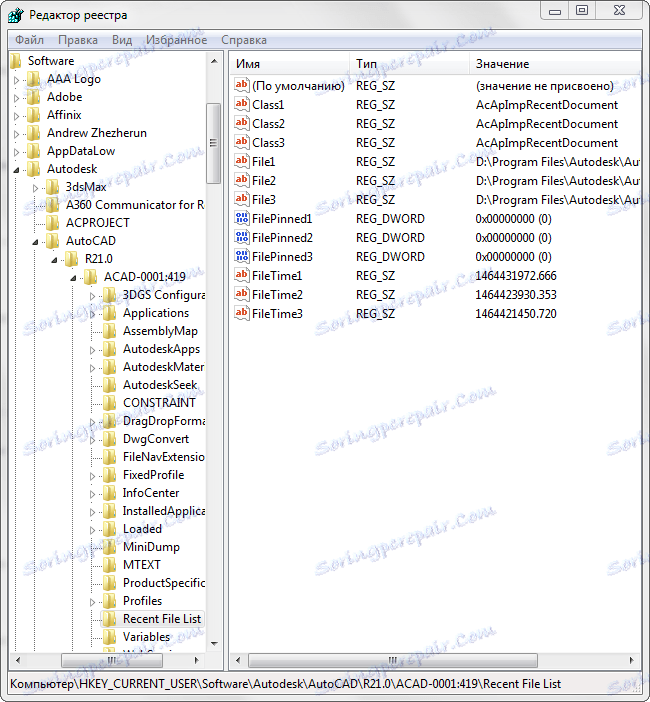
Task: Open the Избранное menu
Action: [x=176, y=40]
